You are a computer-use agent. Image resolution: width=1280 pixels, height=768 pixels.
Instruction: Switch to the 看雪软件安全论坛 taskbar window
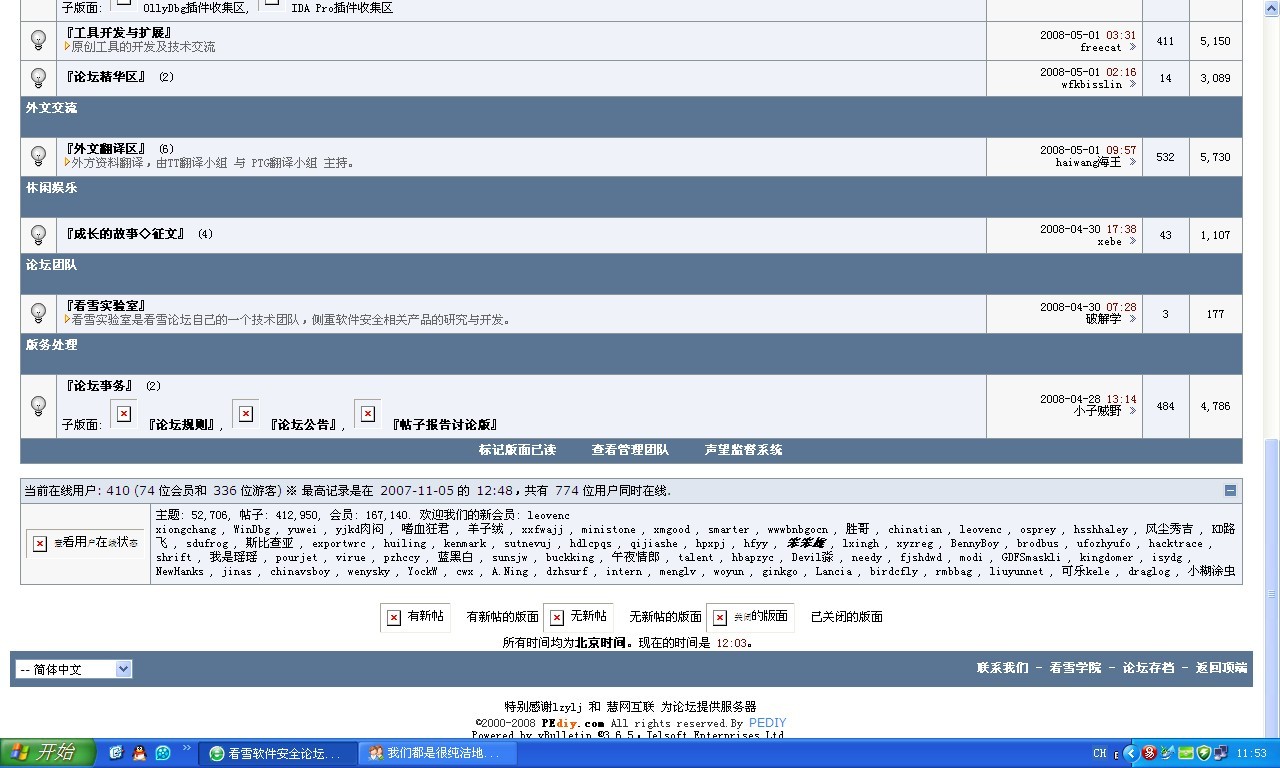(x=277, y=753)
